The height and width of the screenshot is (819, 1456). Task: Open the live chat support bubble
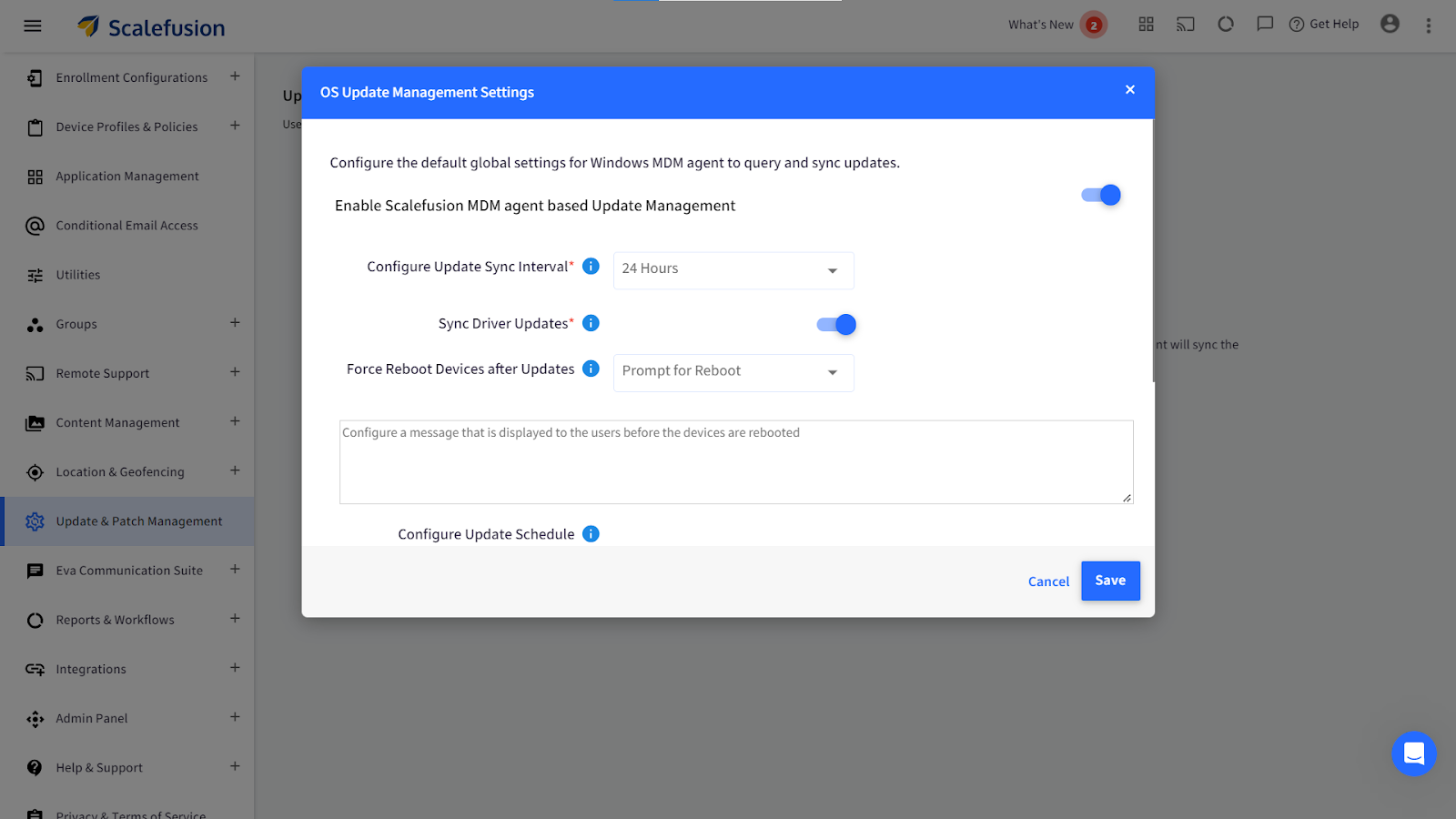point(1414,753)
